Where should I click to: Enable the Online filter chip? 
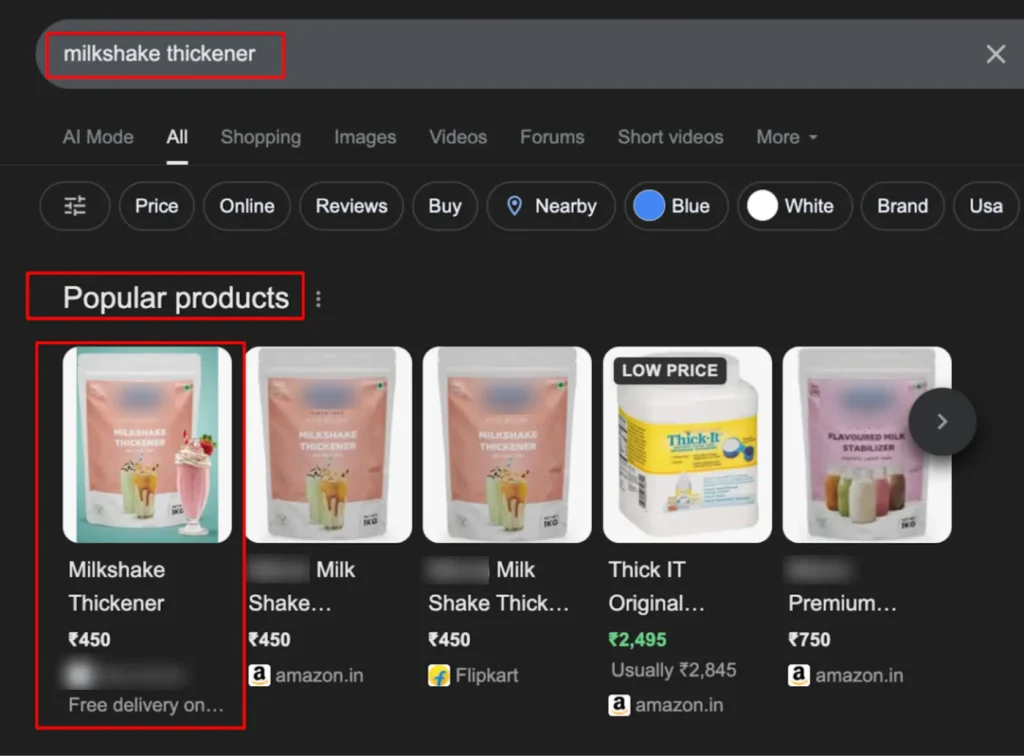246,206
